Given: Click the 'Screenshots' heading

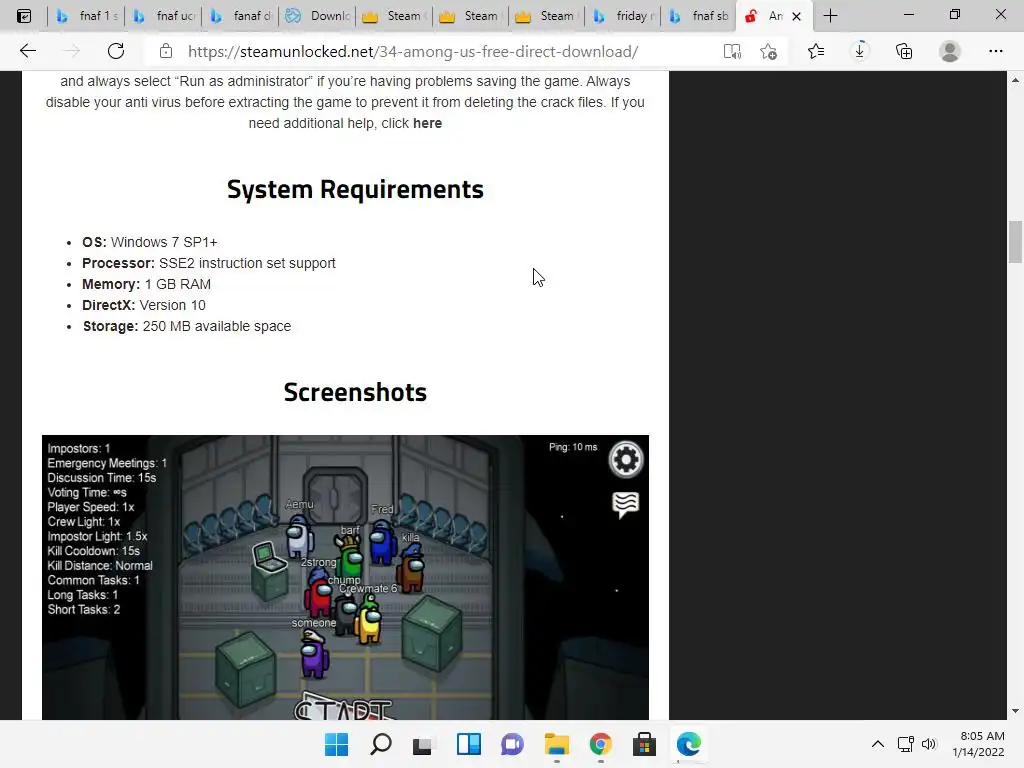Looking at the screenshot, I should [x=355, y=392].
